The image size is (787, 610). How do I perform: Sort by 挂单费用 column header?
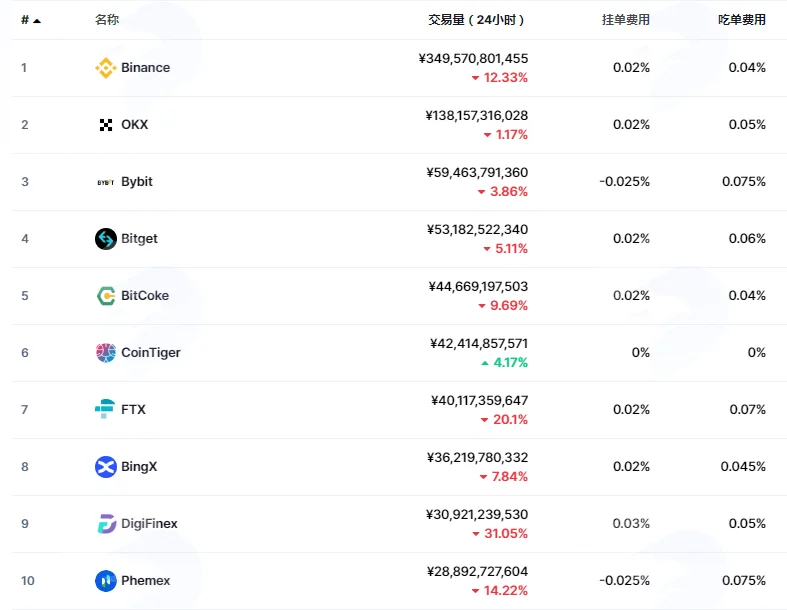tap(625, 20)
